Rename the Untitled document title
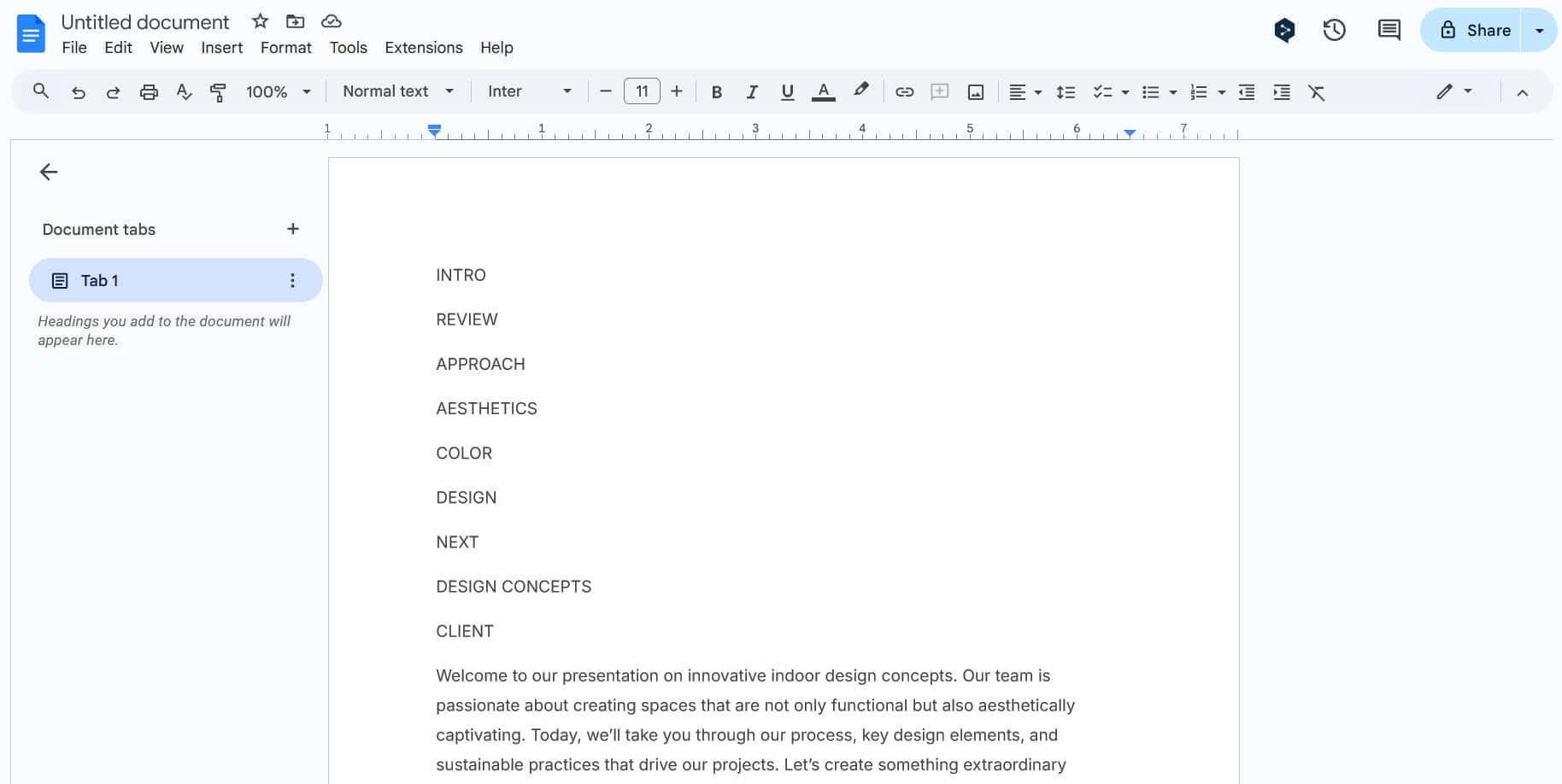The height and width of the screenshot is (784, 1562). pos(145,21)
